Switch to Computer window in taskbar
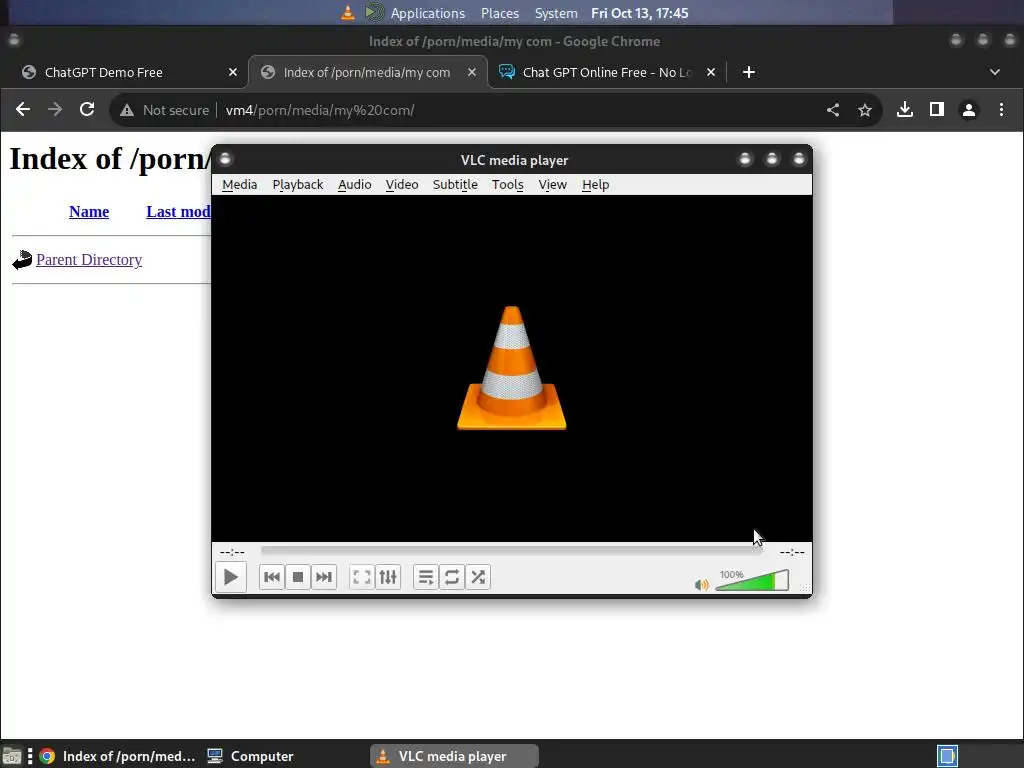 tap(250, 756)
